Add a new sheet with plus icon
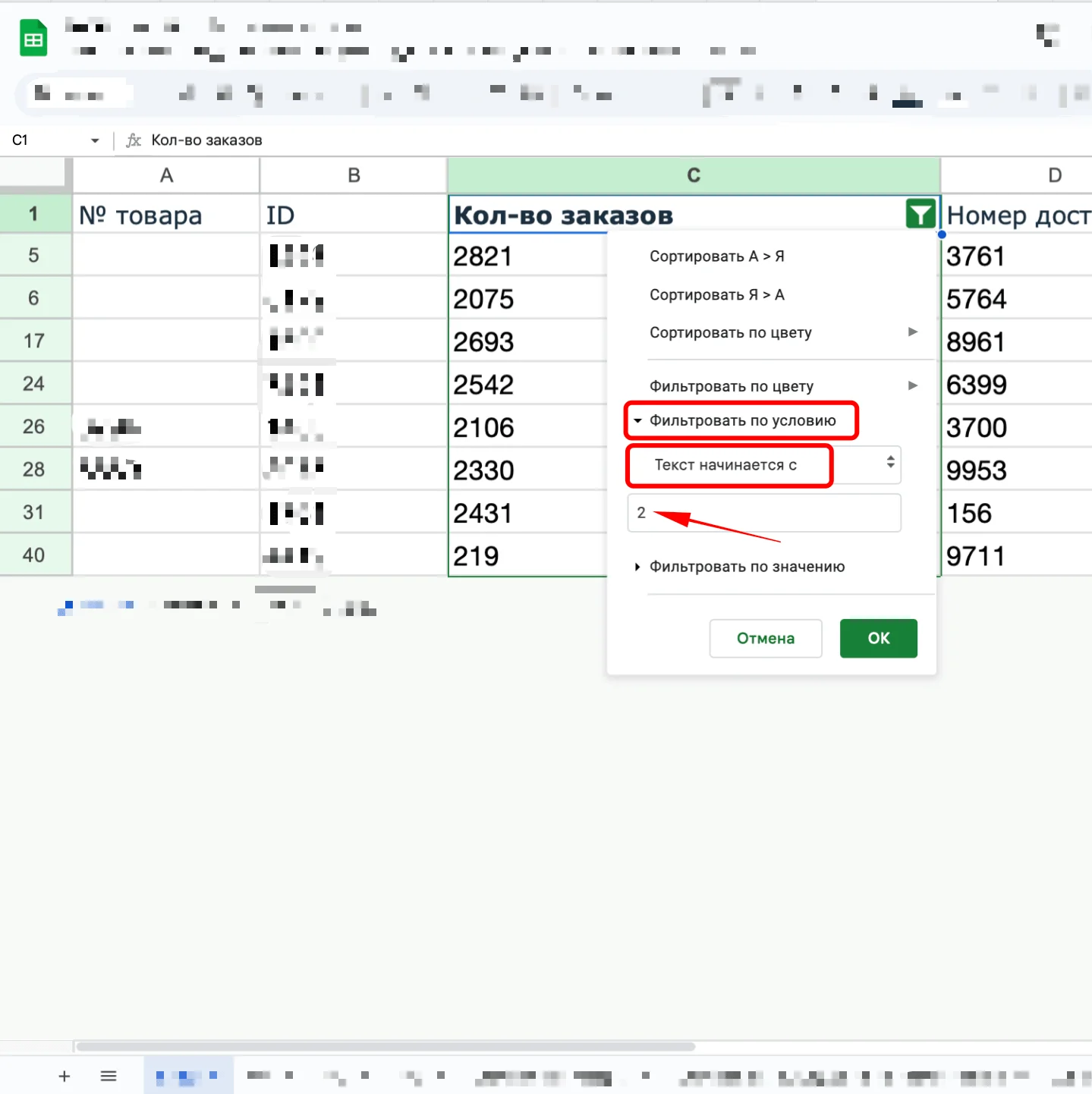 pyautogui.click(x=65, y=1076)
